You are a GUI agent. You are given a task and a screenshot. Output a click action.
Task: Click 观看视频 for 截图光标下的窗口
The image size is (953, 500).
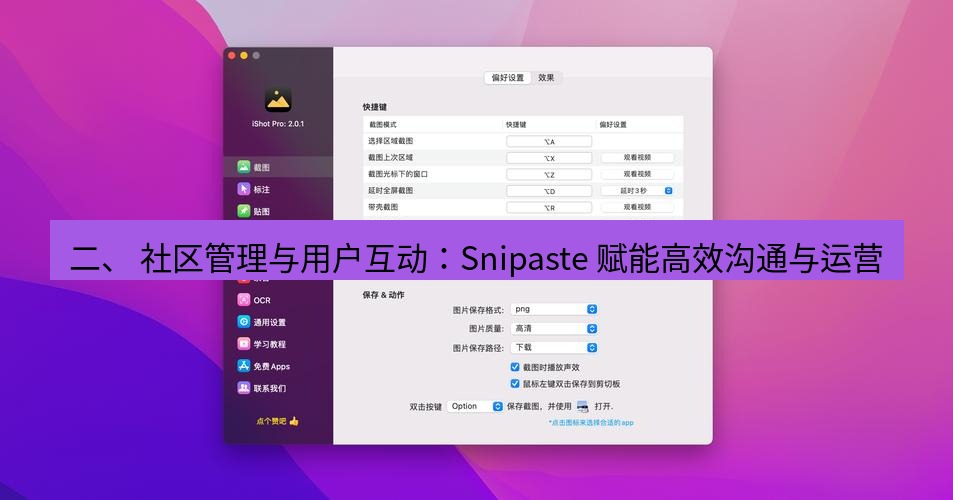click(x=637, y=174)
